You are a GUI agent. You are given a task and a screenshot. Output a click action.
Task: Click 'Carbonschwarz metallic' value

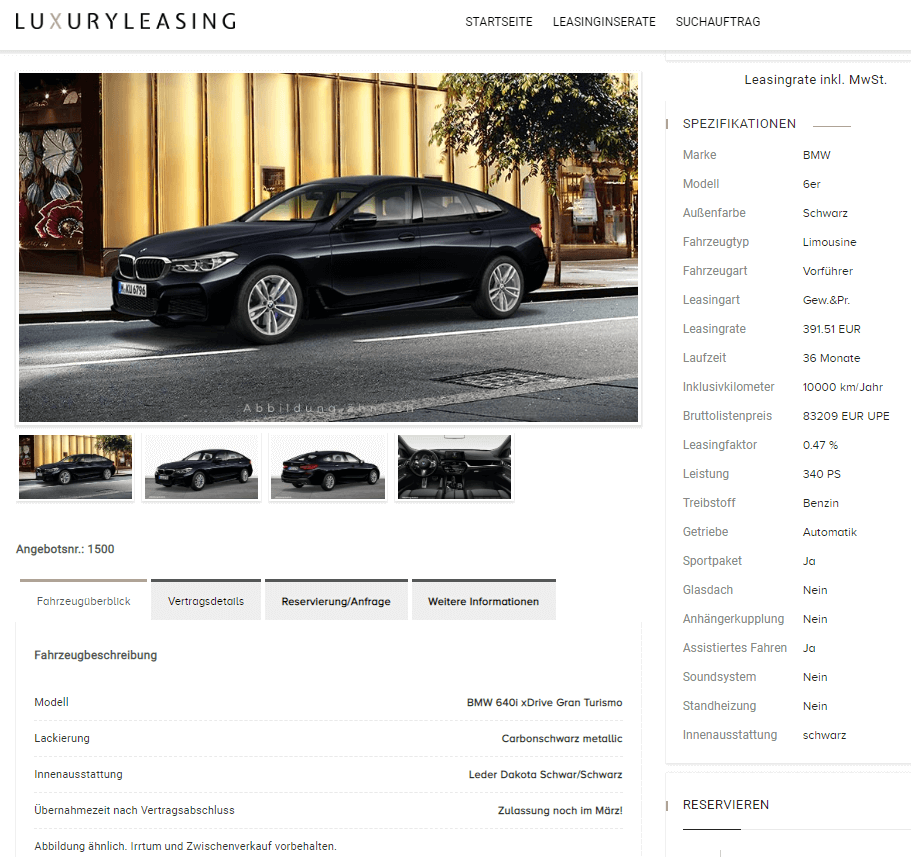point(562,738)
